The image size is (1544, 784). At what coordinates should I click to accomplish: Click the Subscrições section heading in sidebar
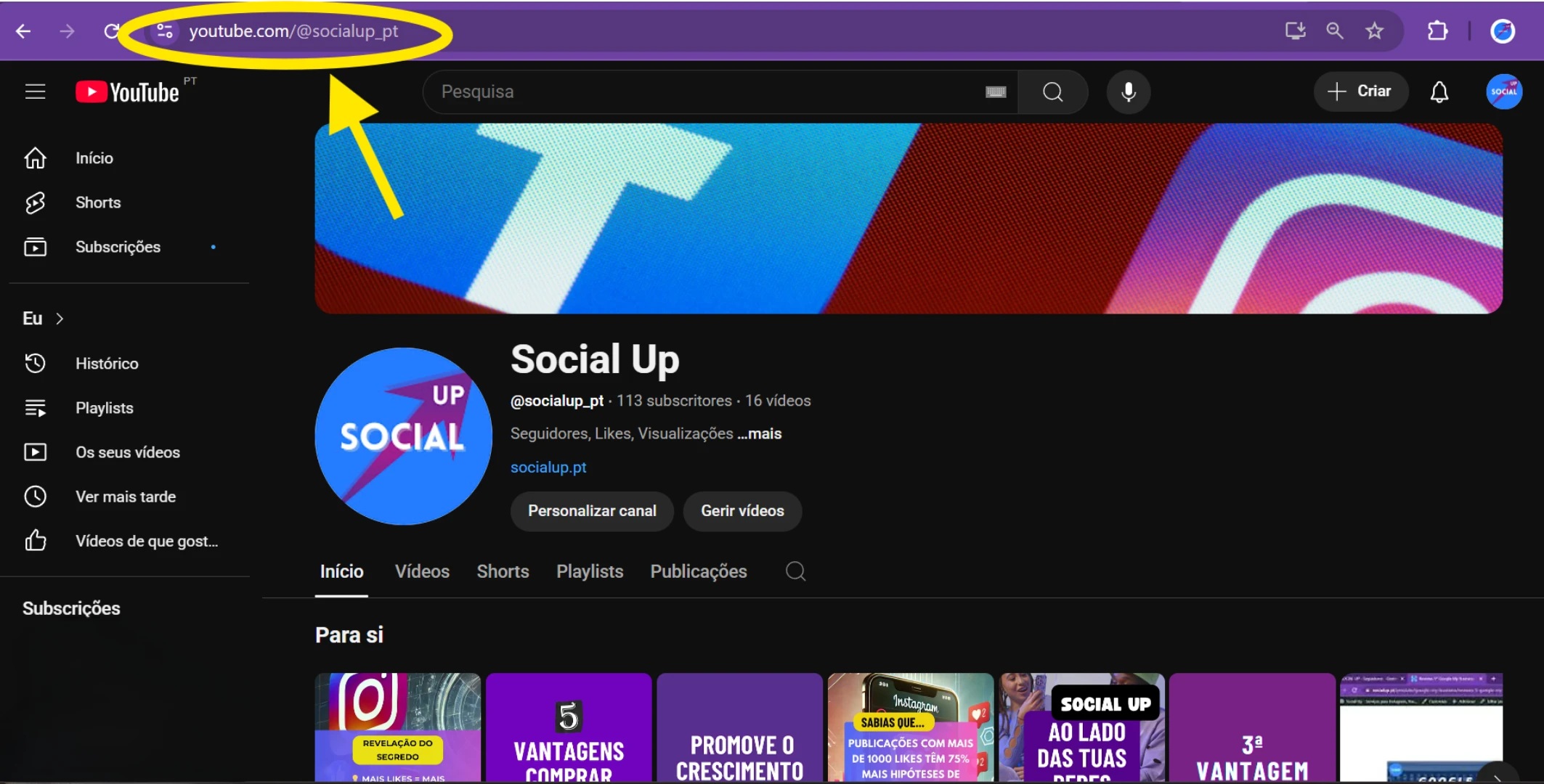pos(71,608)
